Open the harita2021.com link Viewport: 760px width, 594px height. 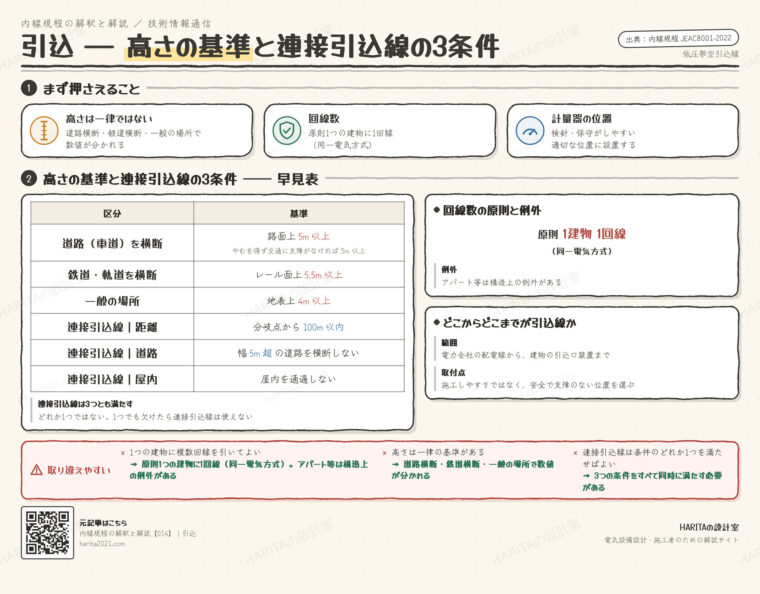coord(102,544)
